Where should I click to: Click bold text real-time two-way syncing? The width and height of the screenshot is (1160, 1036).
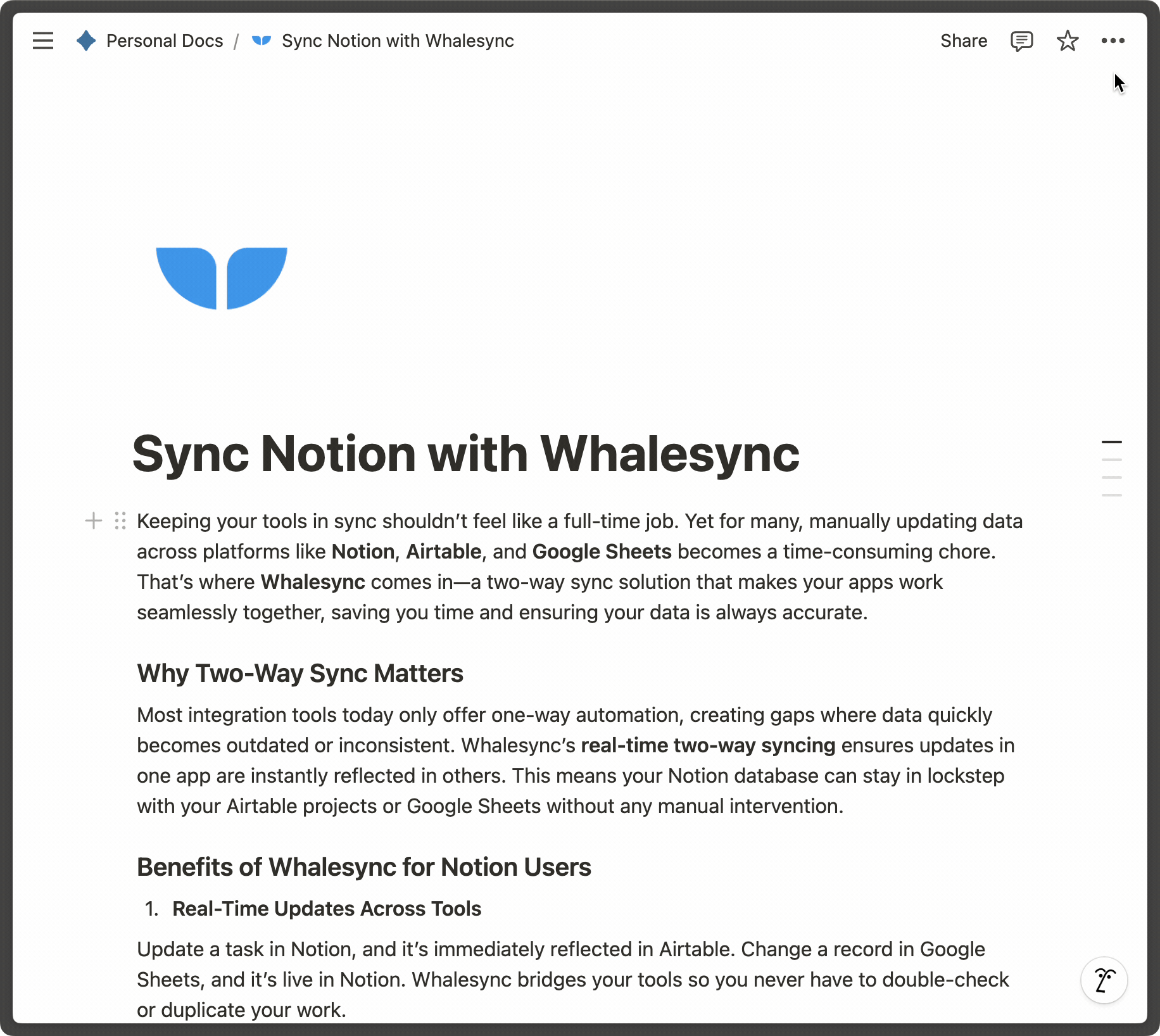coord(708,745)
